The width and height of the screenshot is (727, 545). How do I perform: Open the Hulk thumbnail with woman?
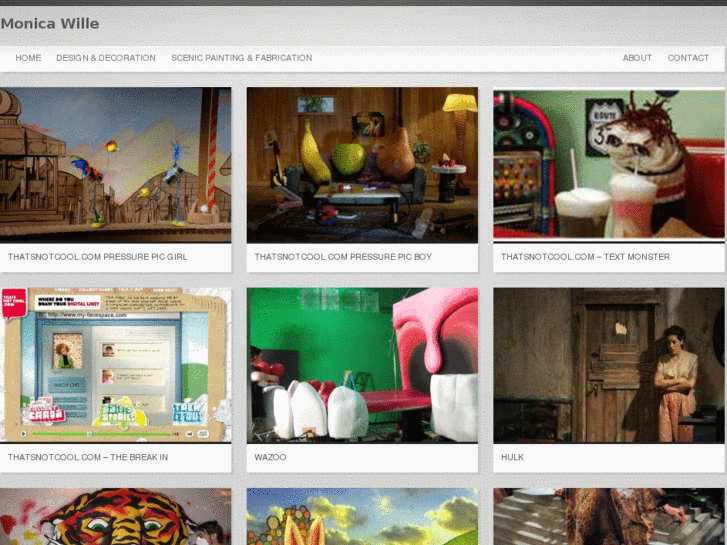[x=609, y=365]
